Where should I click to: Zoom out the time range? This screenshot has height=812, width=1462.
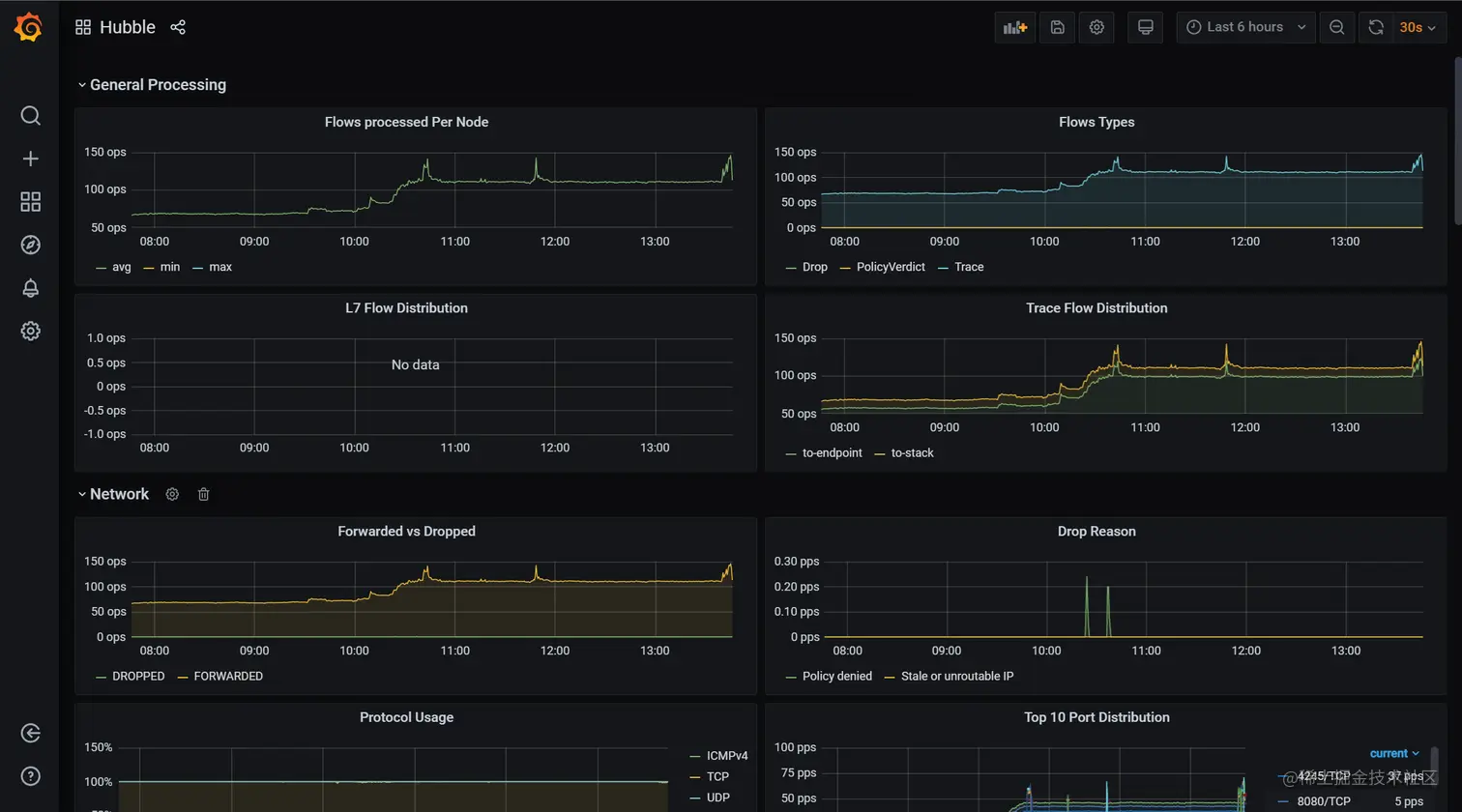(1336, 27)
